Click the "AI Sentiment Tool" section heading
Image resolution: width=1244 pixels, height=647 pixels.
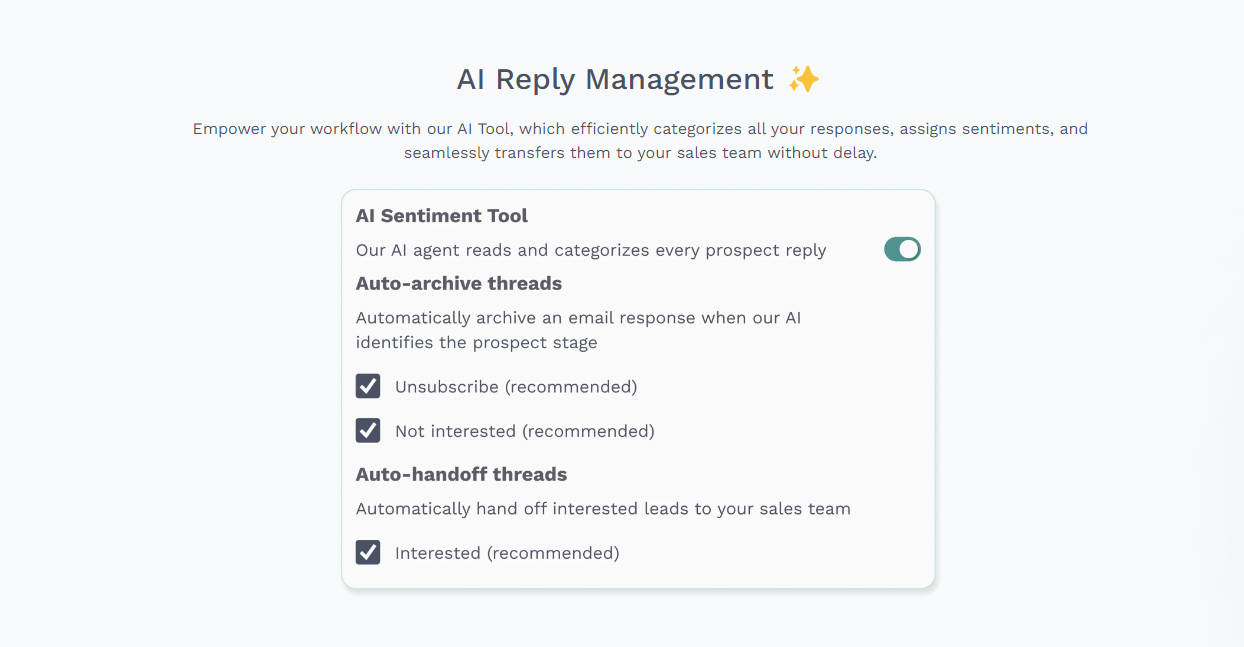442,216
